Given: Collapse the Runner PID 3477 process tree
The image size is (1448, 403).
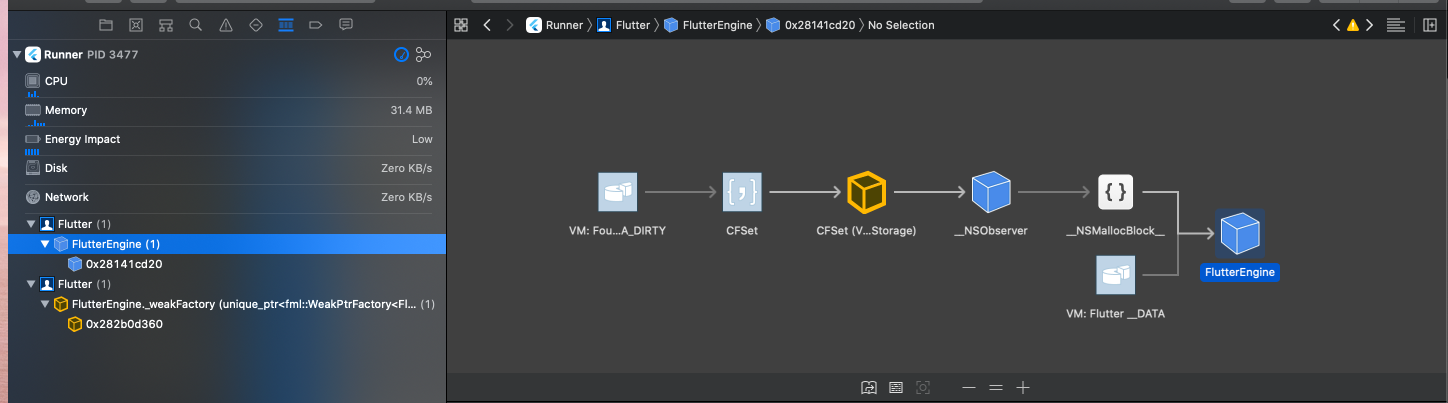Looking at the screenshot, I should coord(16,55).
